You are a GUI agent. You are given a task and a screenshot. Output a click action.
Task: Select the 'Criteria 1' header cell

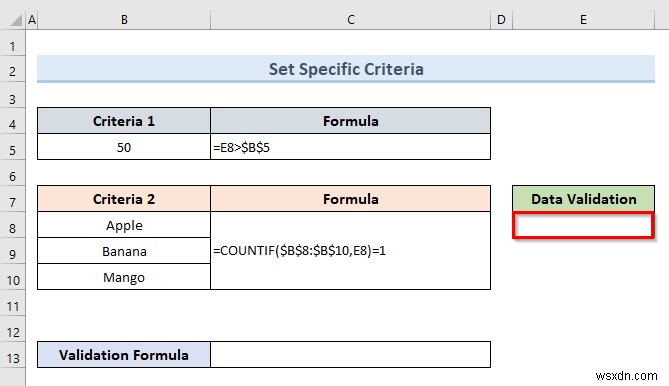pyautogui.click(x=124, y=121)
